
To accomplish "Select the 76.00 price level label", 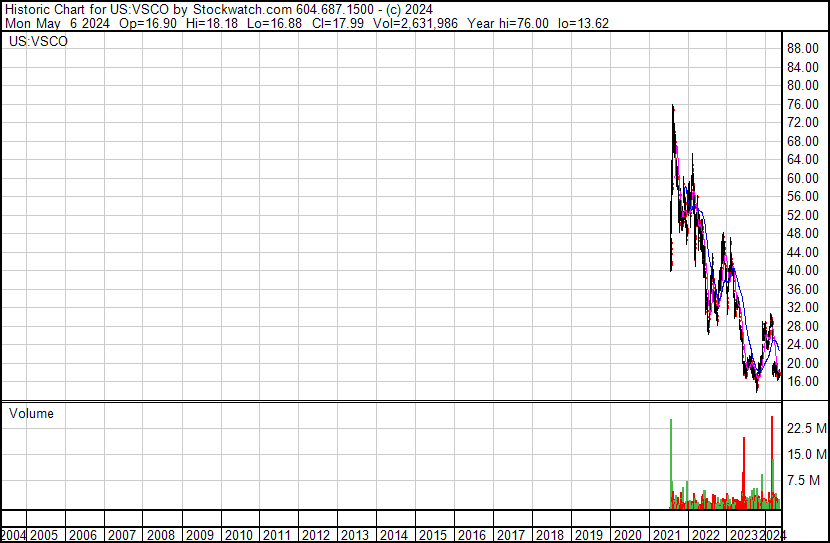I will coord(803,104).
